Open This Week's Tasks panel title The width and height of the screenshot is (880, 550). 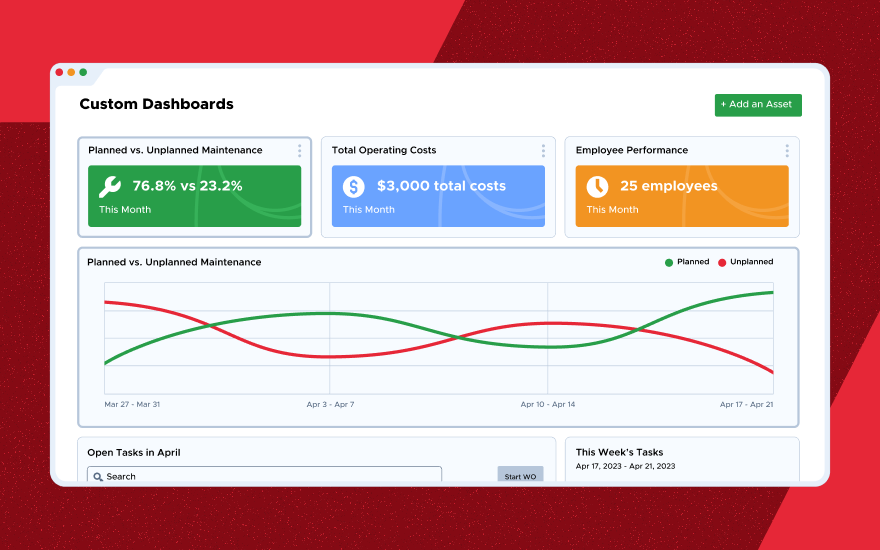pos(619,453)
